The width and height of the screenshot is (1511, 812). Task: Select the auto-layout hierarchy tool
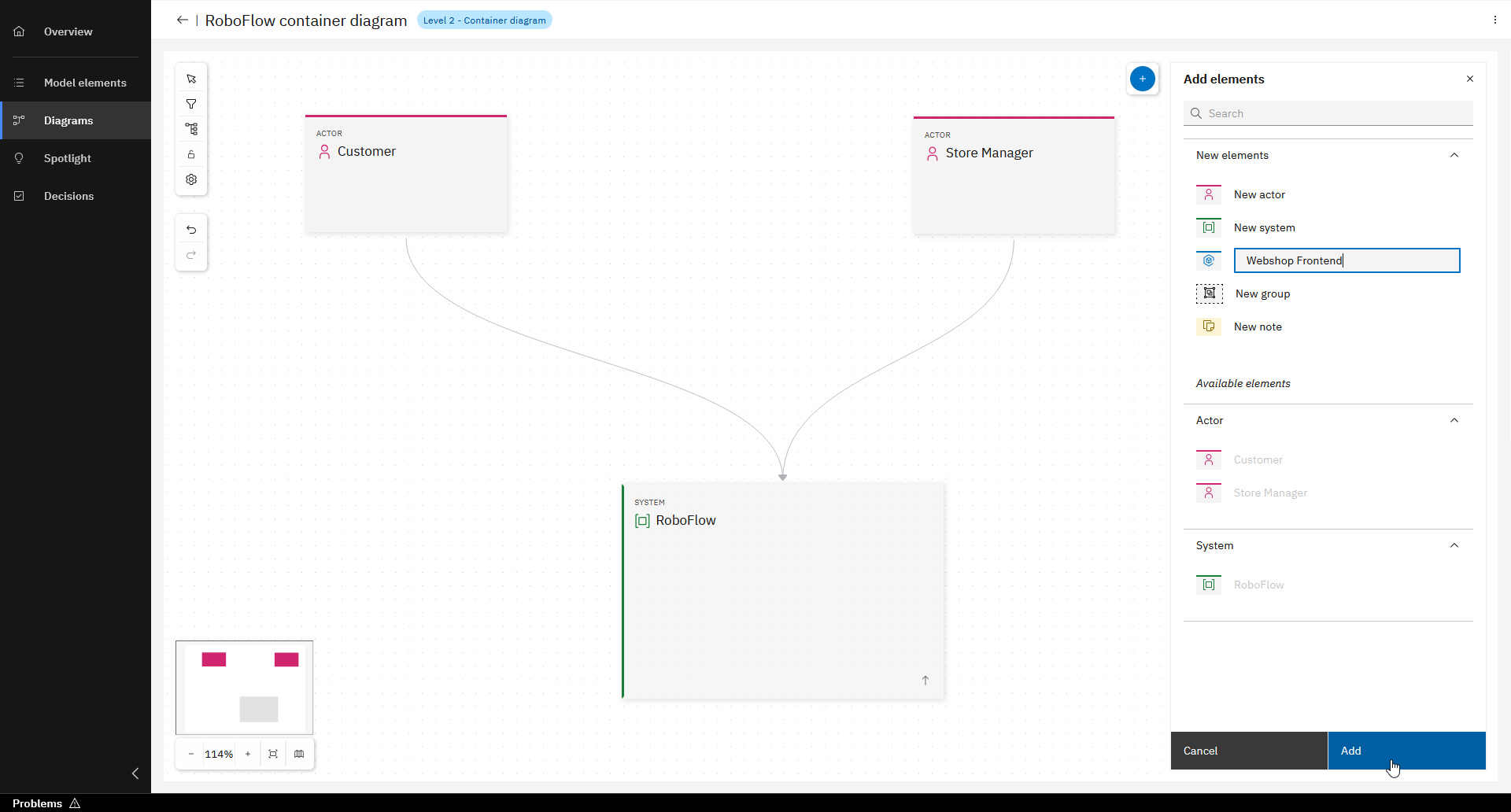[190, 128]
